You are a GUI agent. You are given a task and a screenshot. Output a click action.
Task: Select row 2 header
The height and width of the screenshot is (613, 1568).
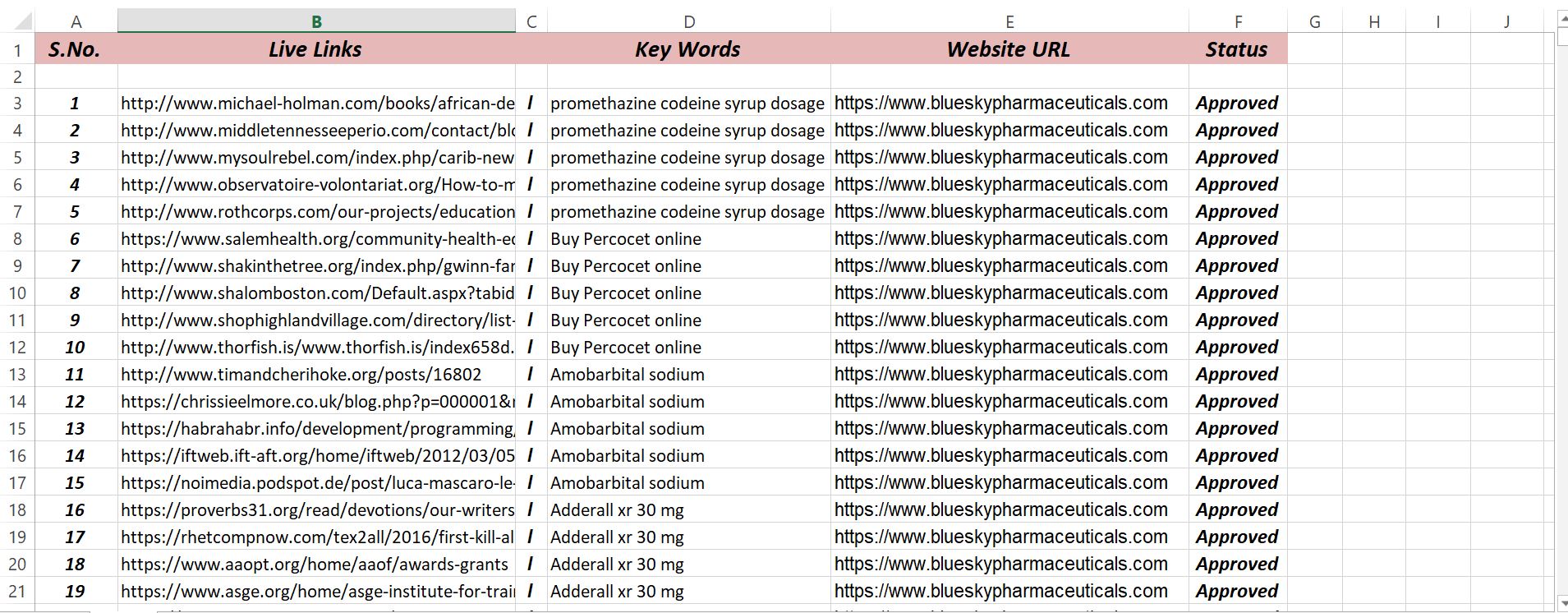[x=17, y=77]
